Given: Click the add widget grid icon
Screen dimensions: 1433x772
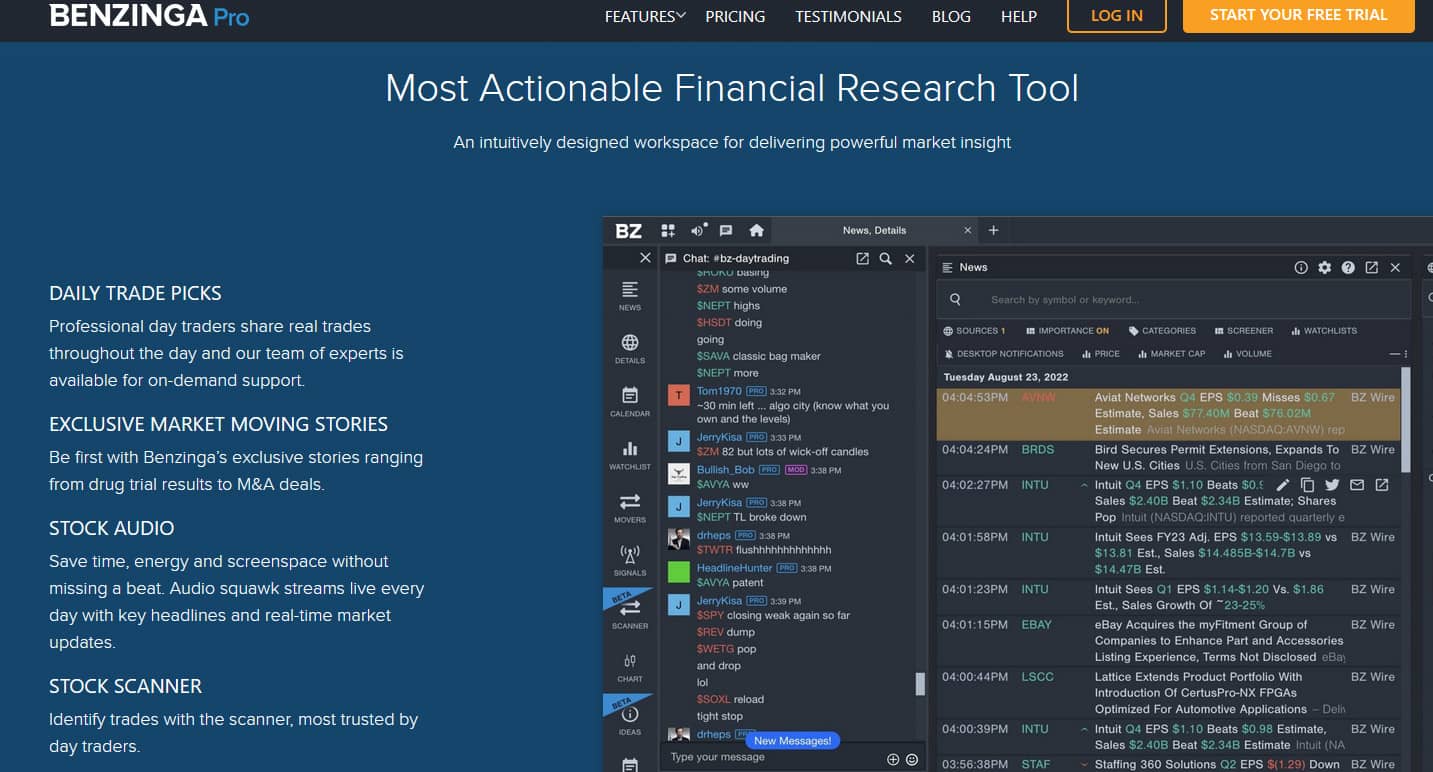Looking at the screenshot, I should (668, 231).
